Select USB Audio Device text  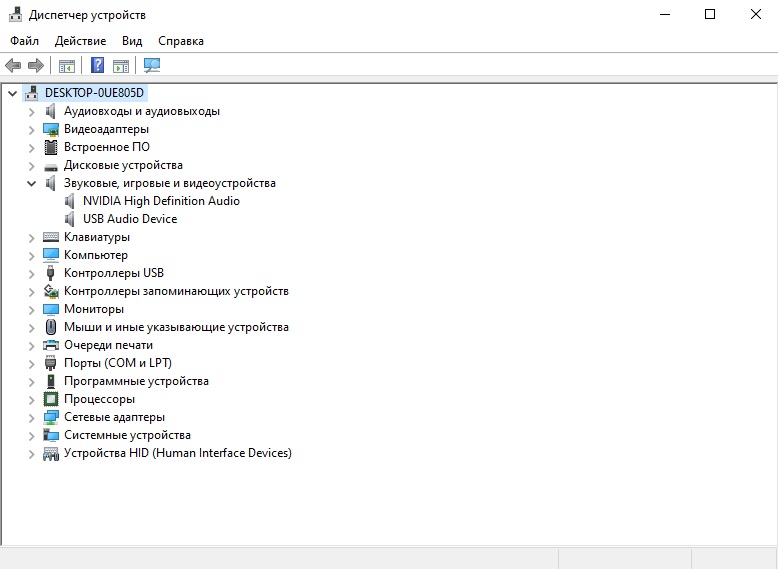(x=130, y=219)
